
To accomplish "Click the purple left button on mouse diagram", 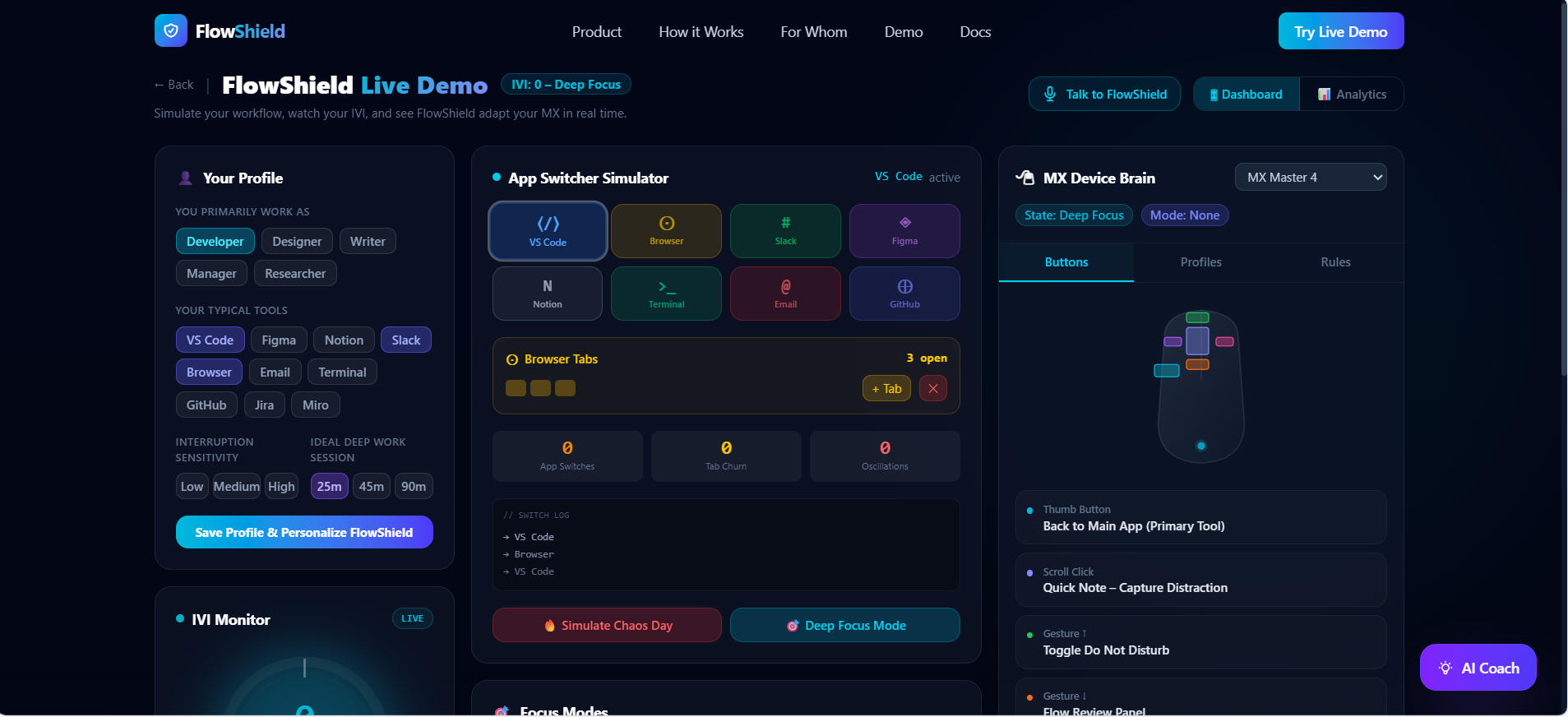I will coord(1173,341).
